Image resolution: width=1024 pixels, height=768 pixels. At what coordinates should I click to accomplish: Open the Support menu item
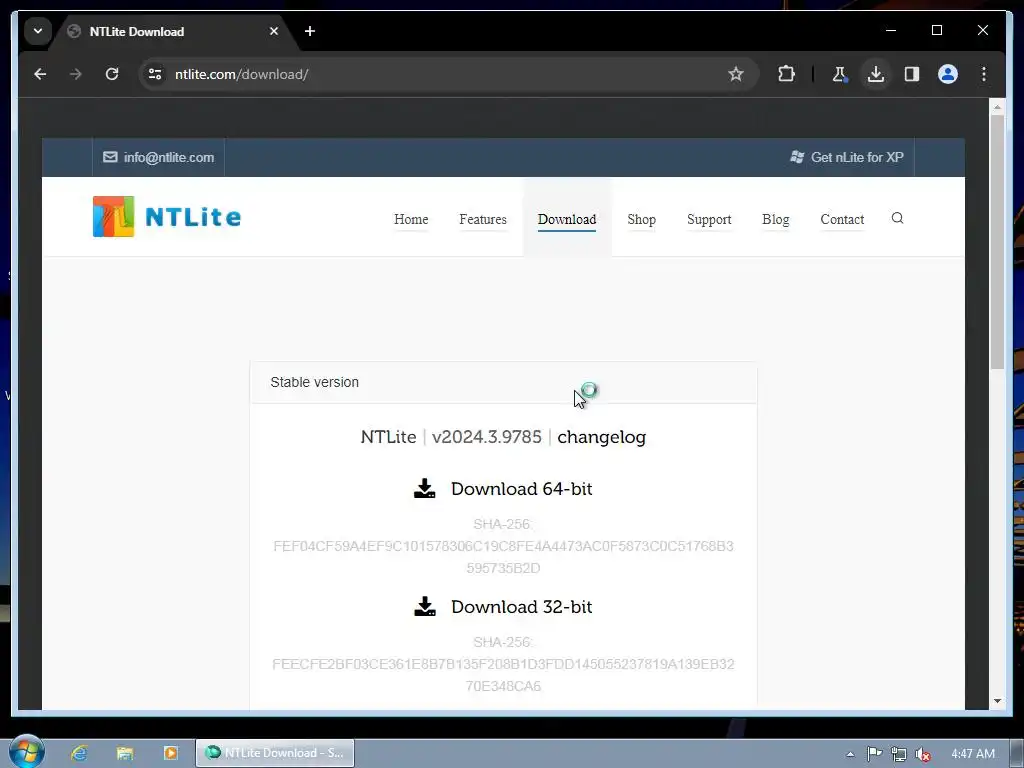(709, 219)
